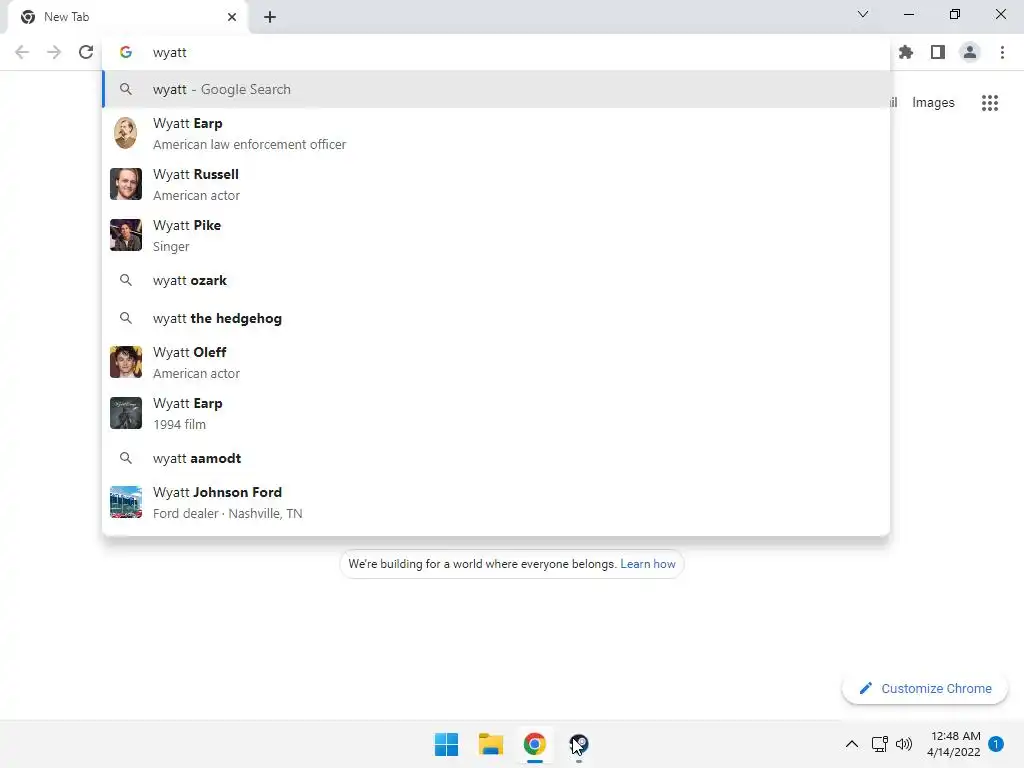Click the Chrome taskbar icon
This screenshot has height=768, width=1024.
pos(534,744)
